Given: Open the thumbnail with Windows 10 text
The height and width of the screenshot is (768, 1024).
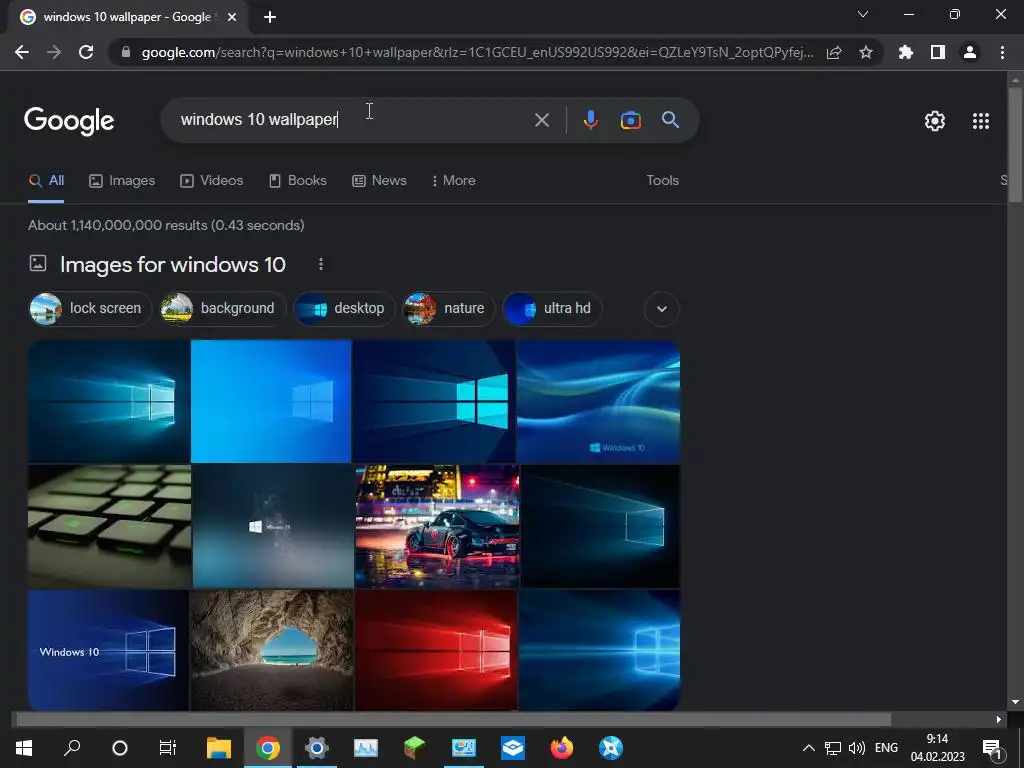Looking at the screenshot, I should pyautogui.click(x=108, y=650).
